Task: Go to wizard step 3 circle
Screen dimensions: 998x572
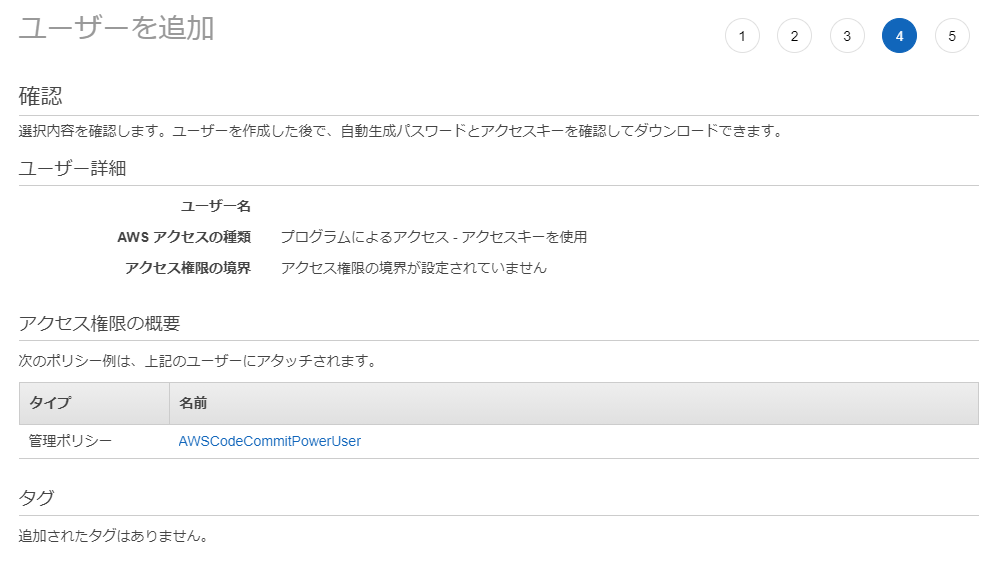Action: pos(847,36)
